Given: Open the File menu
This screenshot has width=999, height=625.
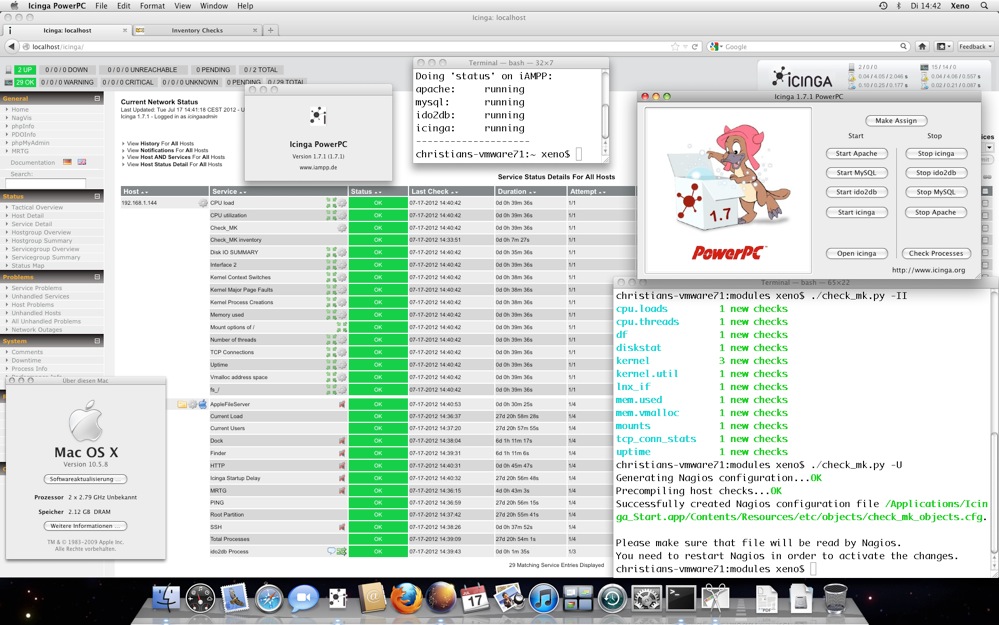Looking at the screenshot, I should point(101,6).
